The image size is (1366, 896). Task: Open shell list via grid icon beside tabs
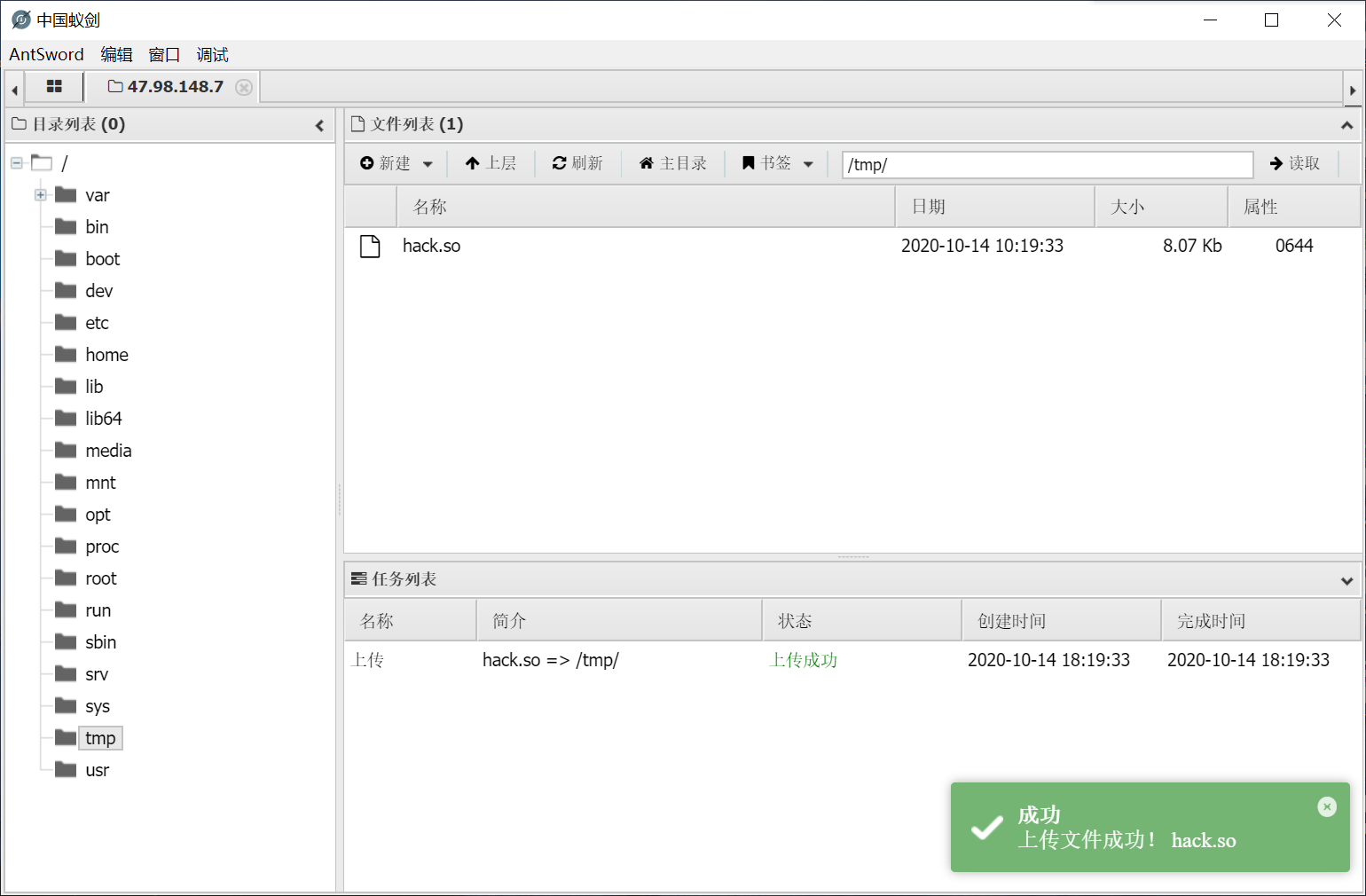54,86
